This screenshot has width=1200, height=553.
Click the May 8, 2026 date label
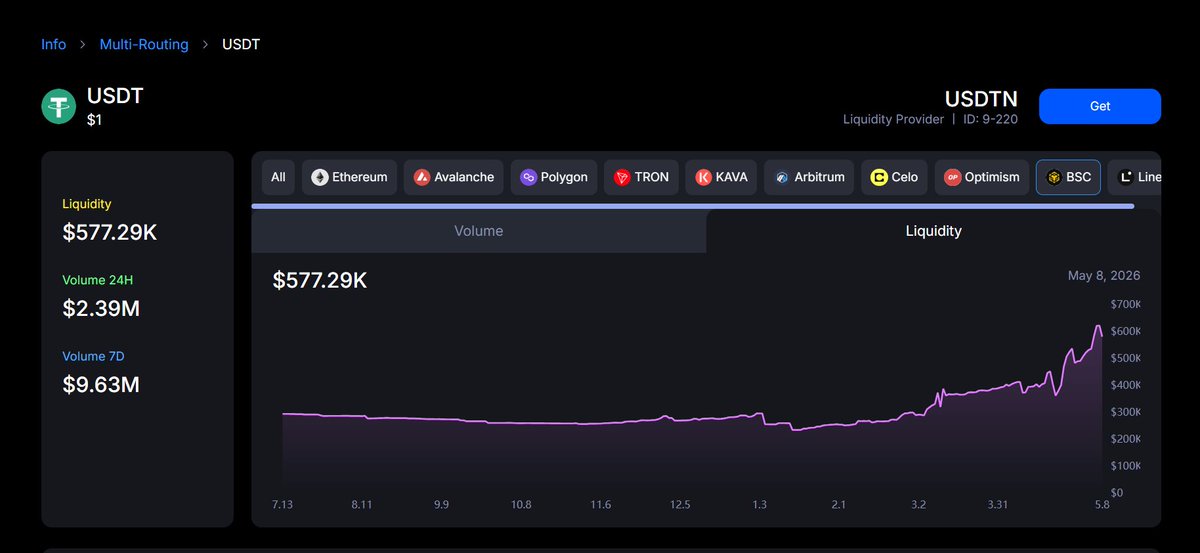click(1104, 276)
